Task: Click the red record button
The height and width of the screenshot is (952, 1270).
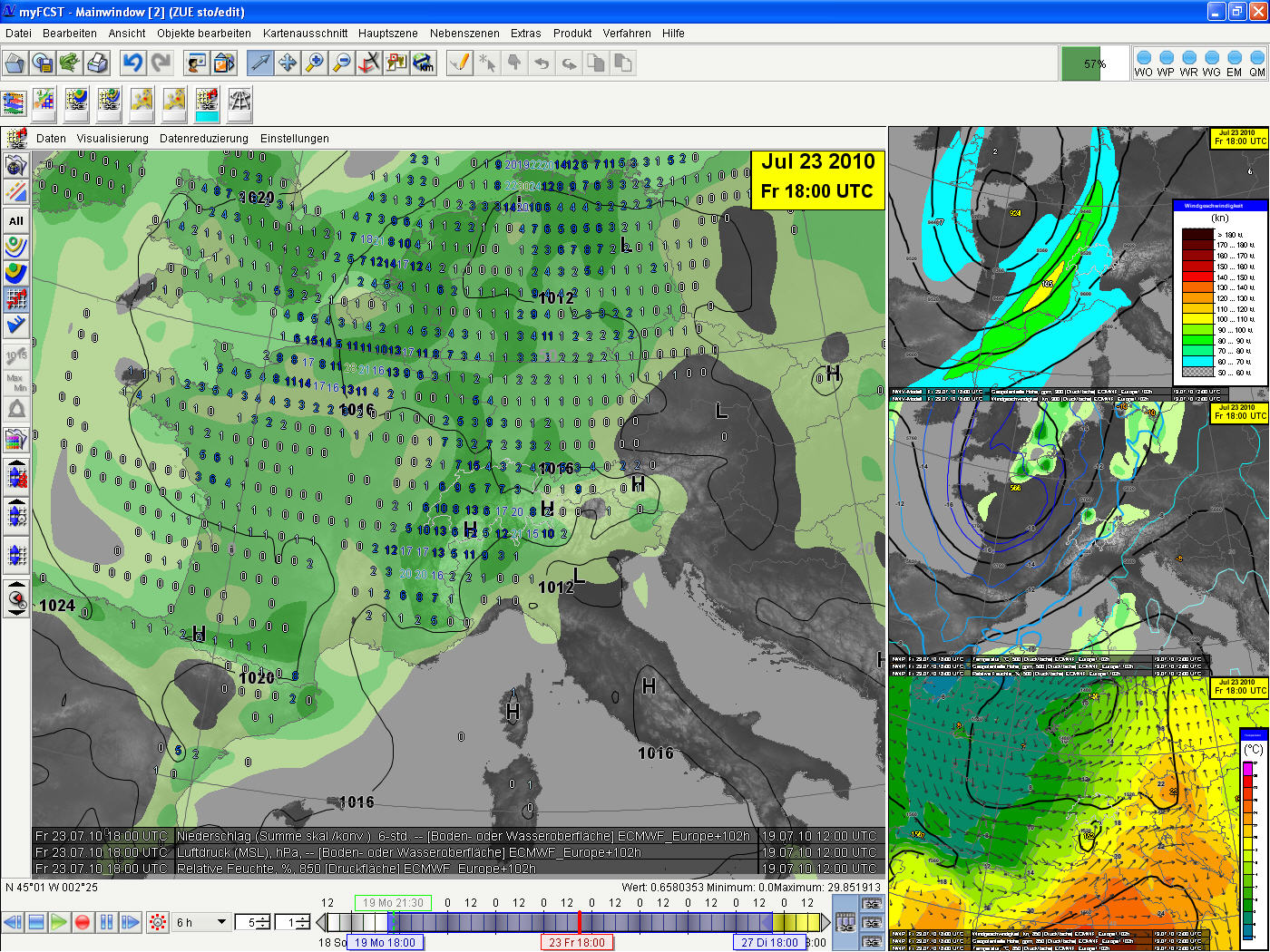Action: pyautogui.click(x=83, y=922)
